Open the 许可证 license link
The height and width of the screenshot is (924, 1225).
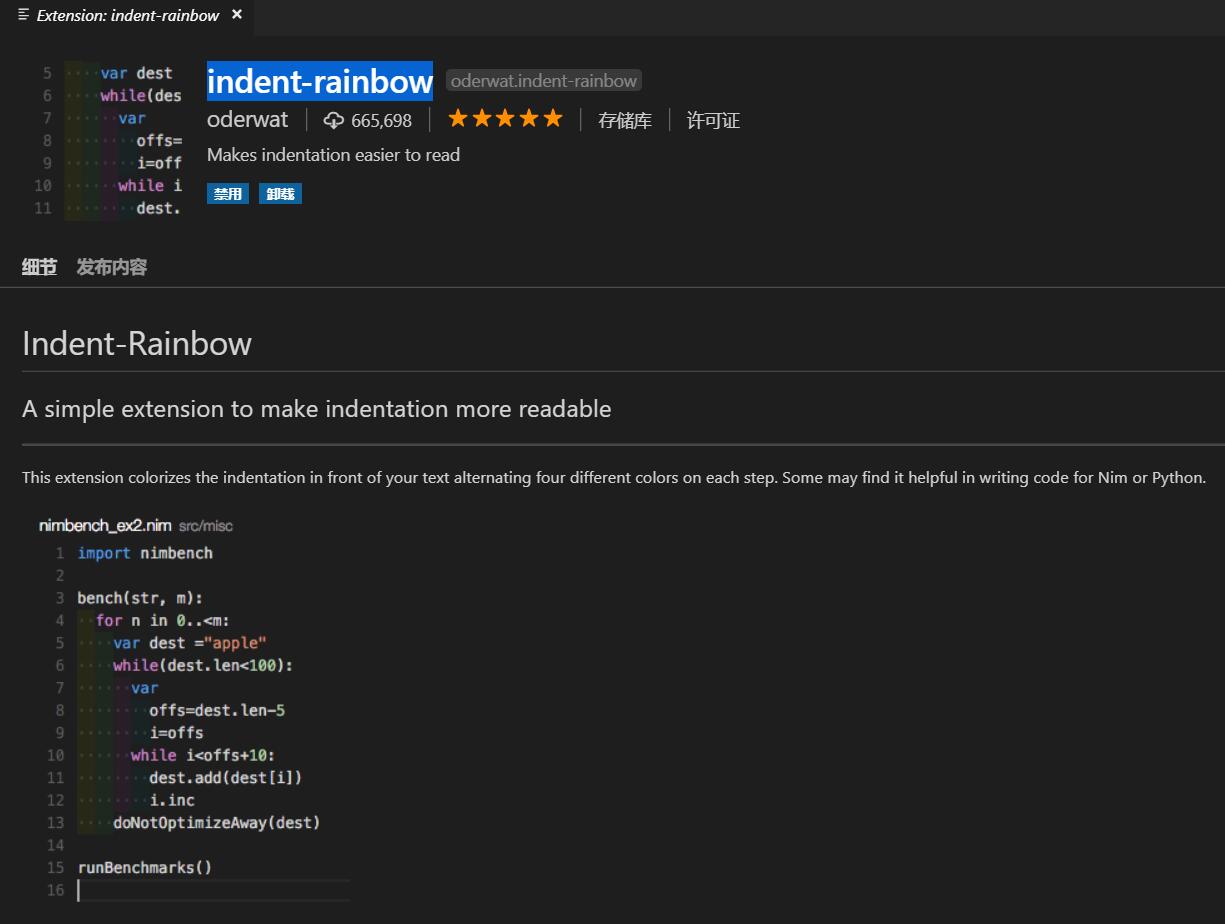tap(713, 121)
